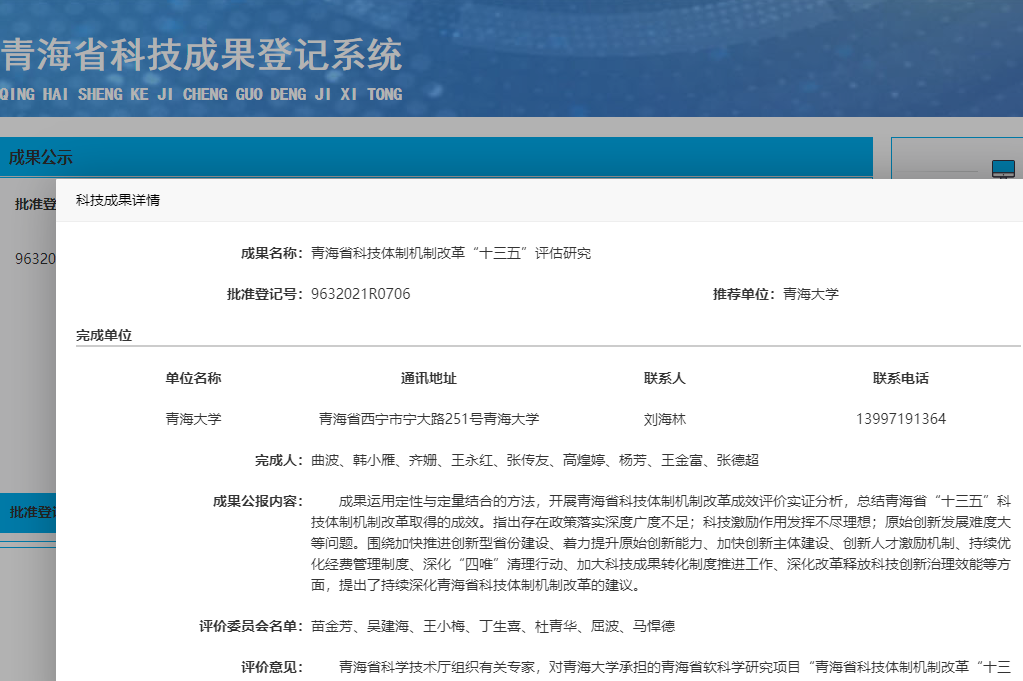The height and width of the screenshot is (681, 1023).
Task: Select the achievement name text 青海省科技体制机制改革
Action: [x=451, y=253]
